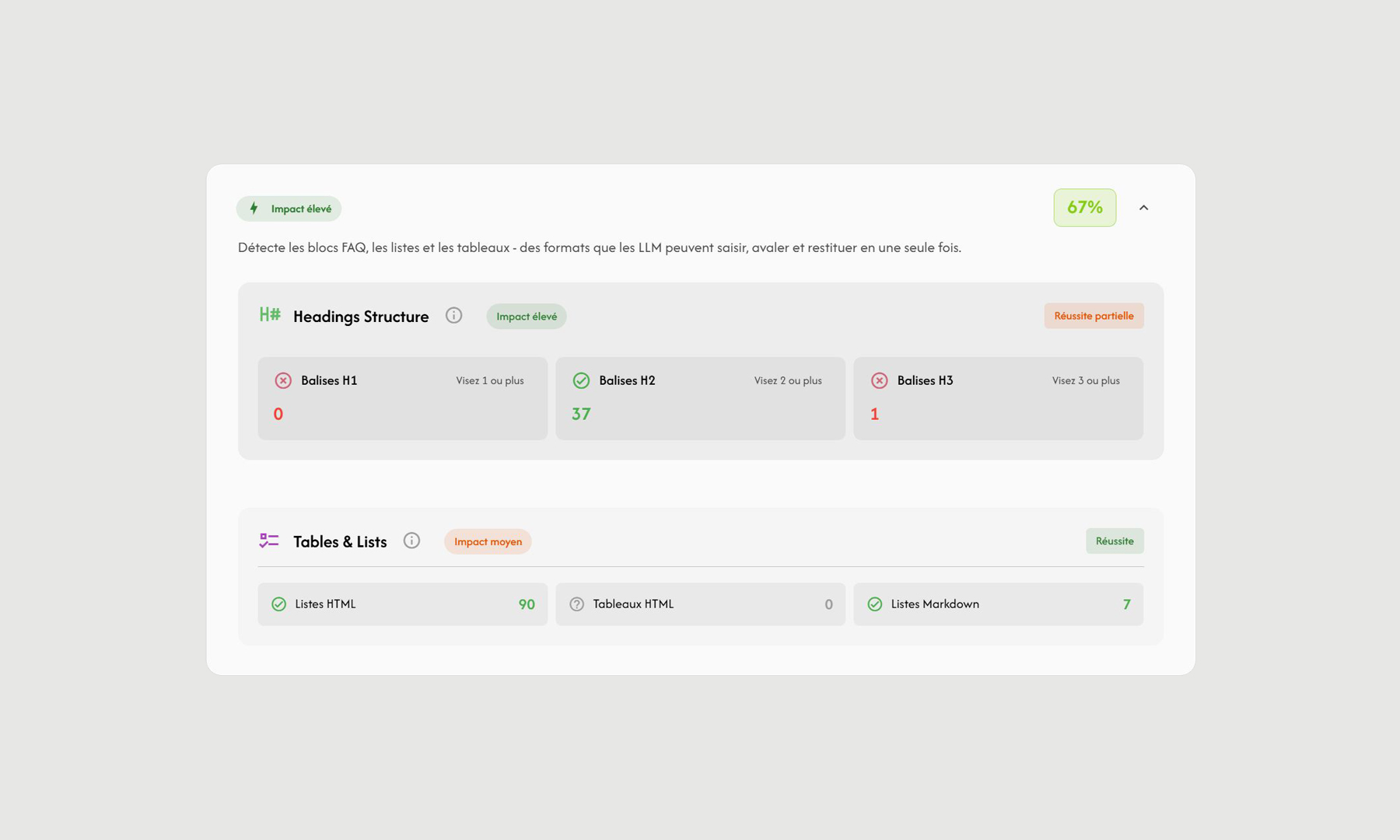This screenshot has height=840, width=1400.
Task: Click the Réussite partielle status badge
Action: pyautogui.click(x=1094, y=316)
